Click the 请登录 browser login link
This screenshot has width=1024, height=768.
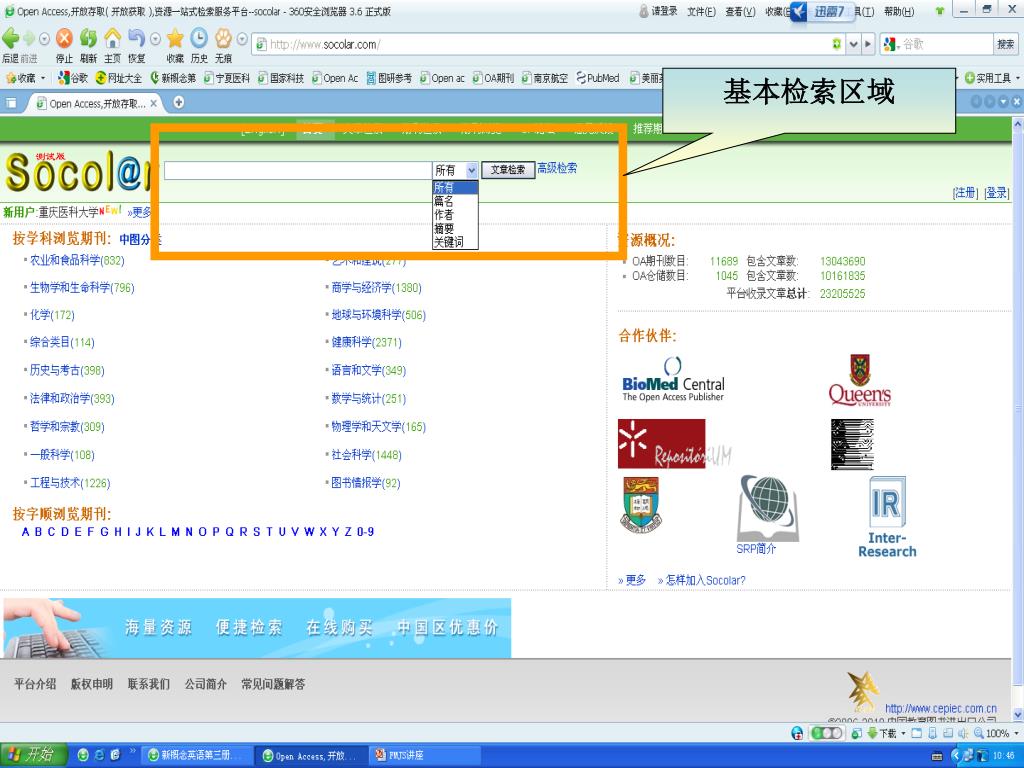pos(660,12)
